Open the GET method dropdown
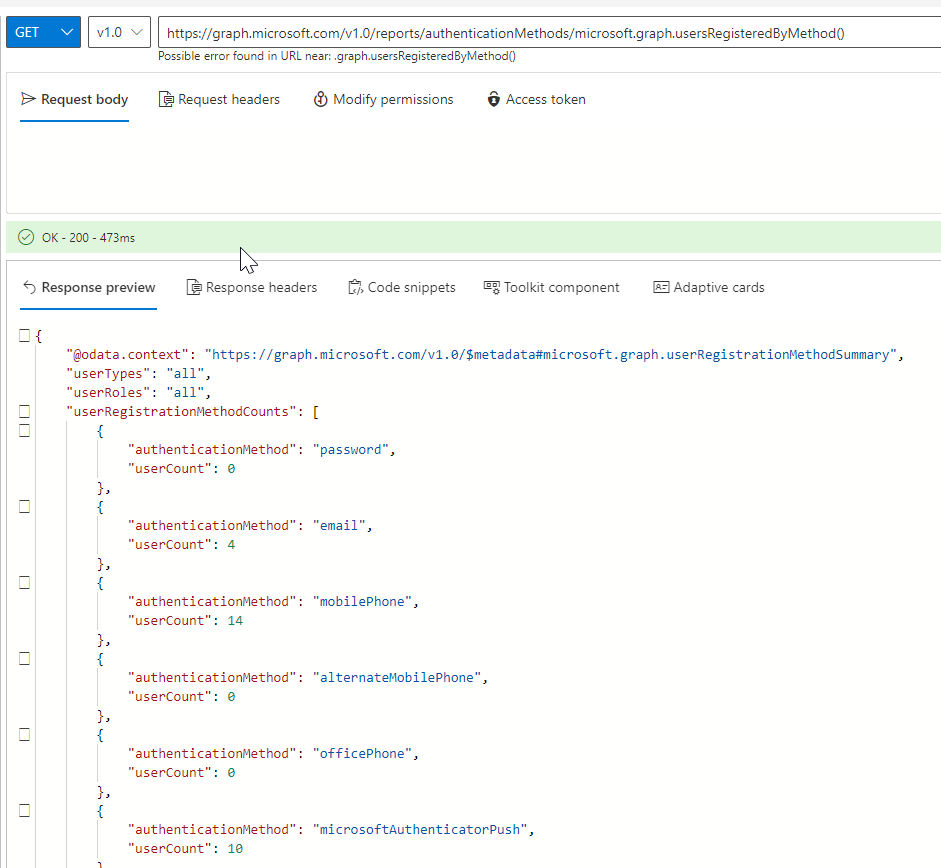This screenshot has width=941, height=868. click(x=43, y=32)
